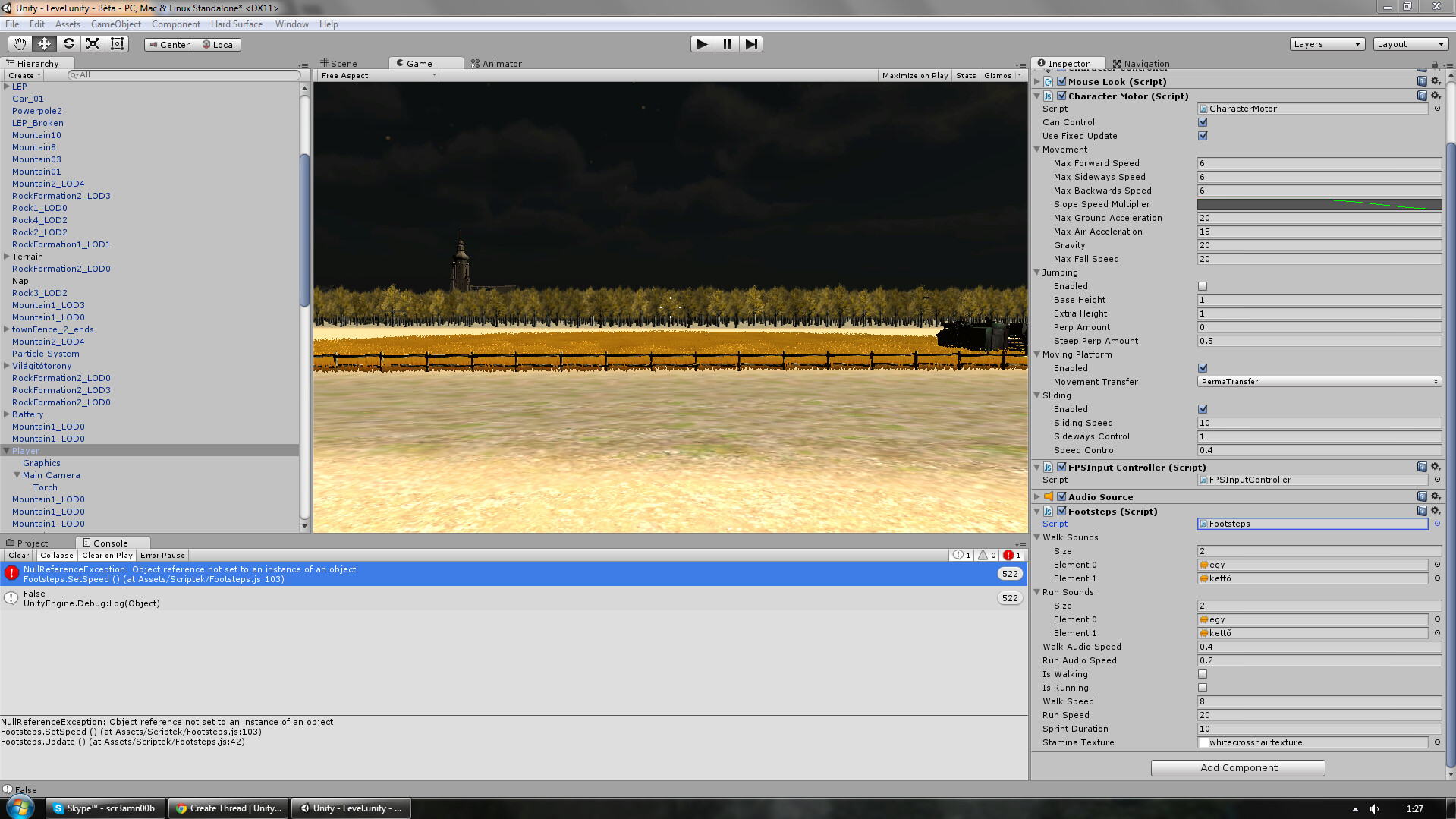
Task: Open Hierarchy Create dropdown
Action: (x=24, y=75)
